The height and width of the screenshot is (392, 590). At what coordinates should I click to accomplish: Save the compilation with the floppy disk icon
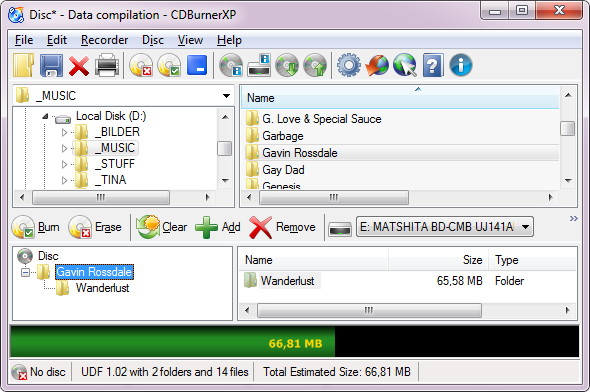51,65
